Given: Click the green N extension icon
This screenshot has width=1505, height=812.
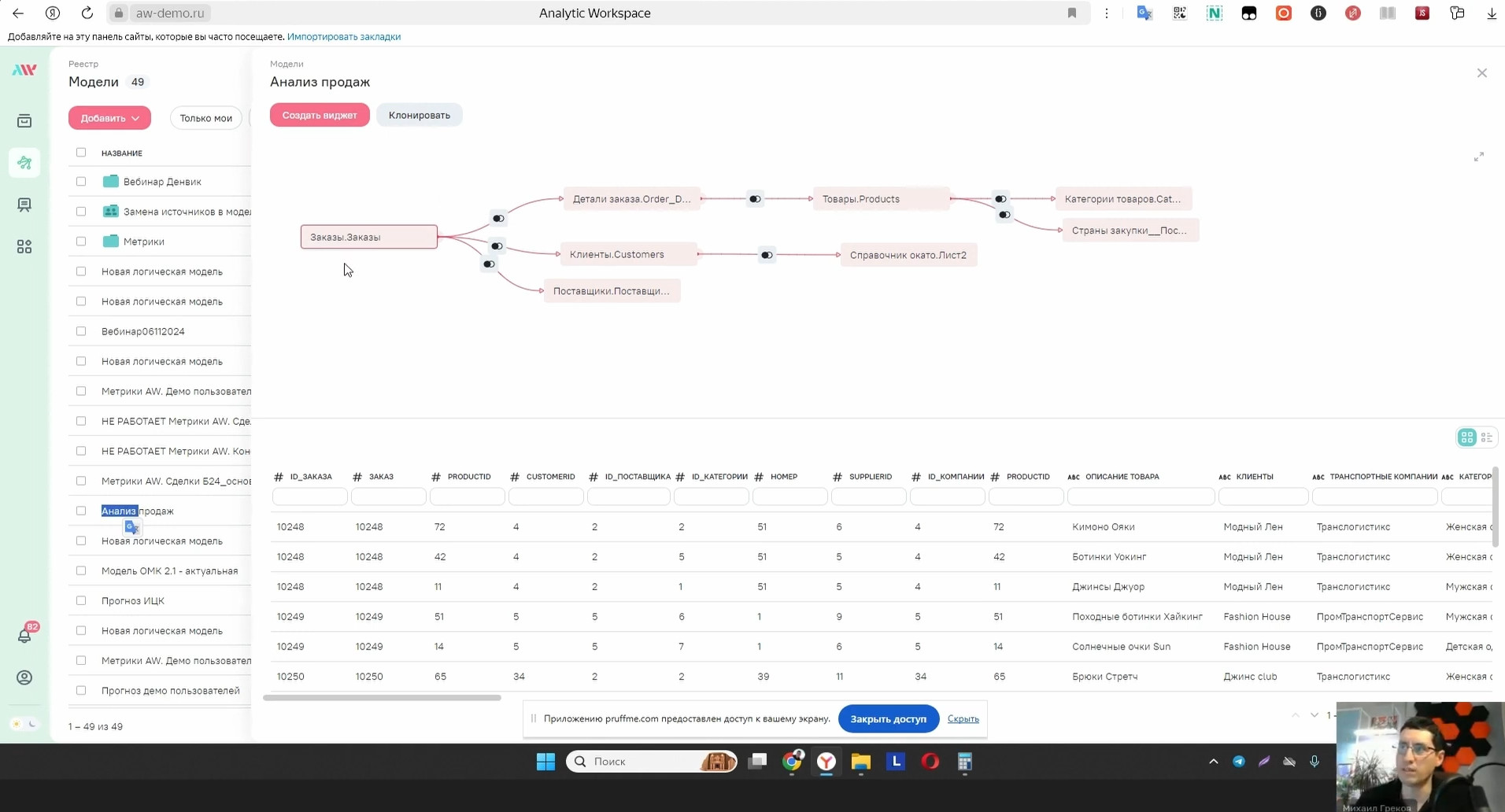Looking at the screenshot, I should point(1215,13).
